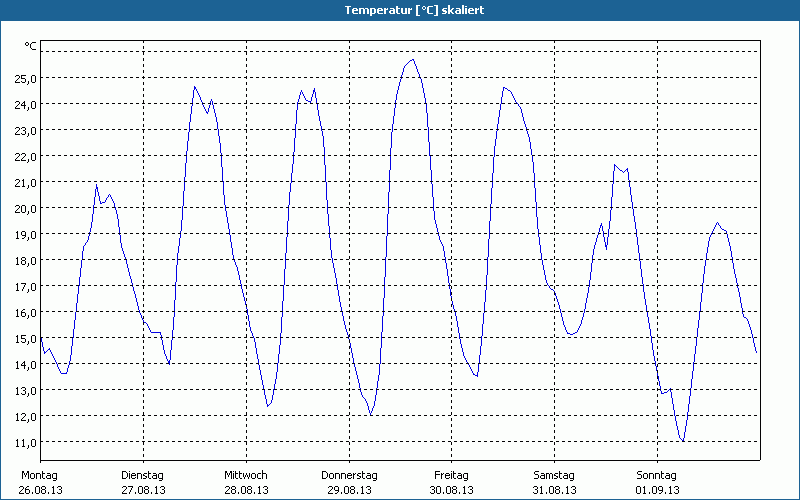Image resolution: width=800 pixels, height=500 pixels.
Task: Click the °C unit label above the y-axis
Action: tap(31, 46)
